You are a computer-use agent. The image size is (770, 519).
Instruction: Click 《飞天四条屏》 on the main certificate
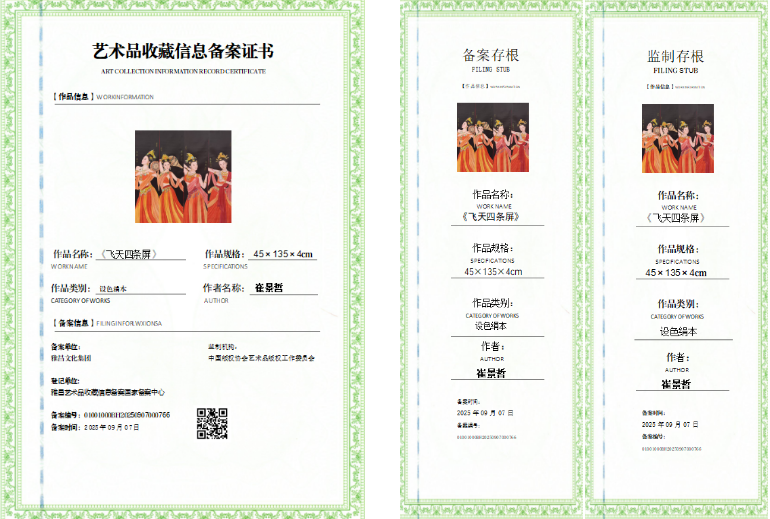pos(128,254)
